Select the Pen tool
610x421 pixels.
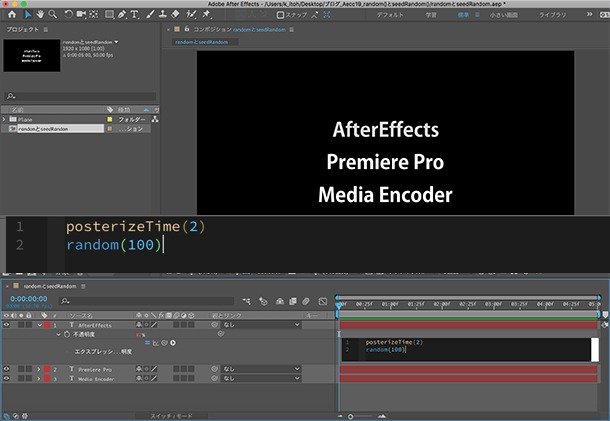[122, 14]
